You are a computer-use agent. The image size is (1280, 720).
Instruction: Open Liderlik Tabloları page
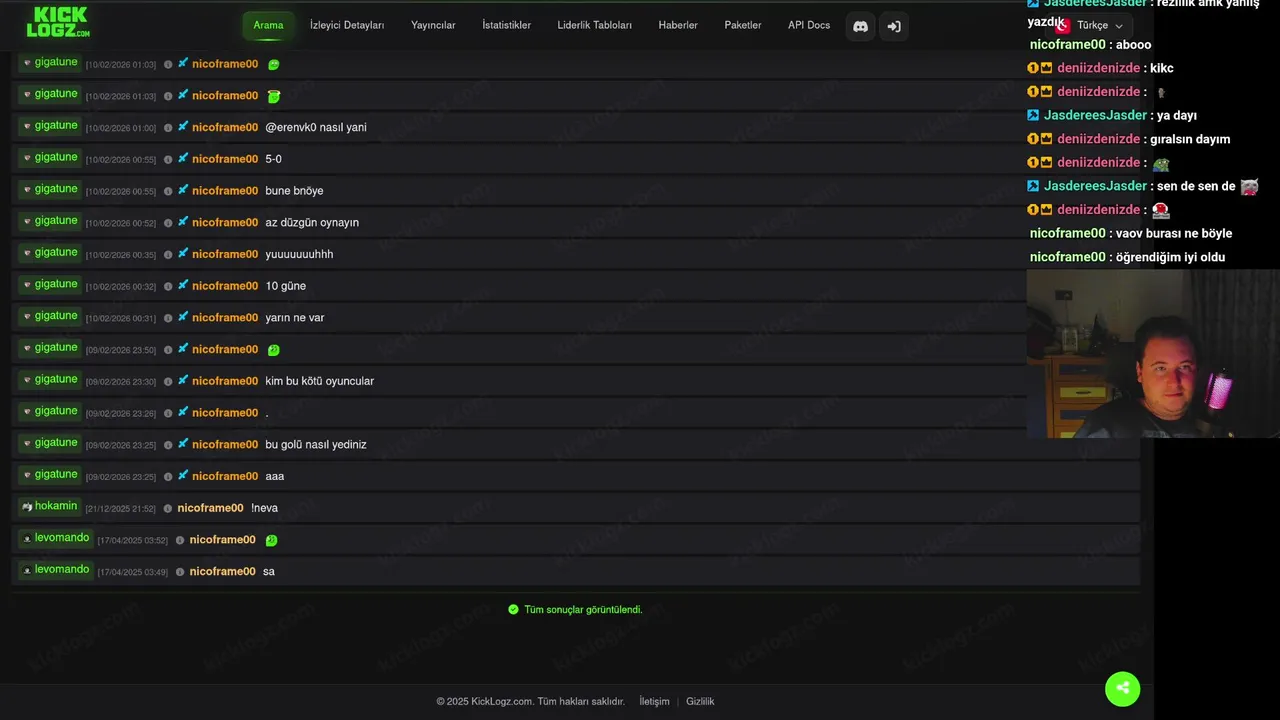pos(594,25)
